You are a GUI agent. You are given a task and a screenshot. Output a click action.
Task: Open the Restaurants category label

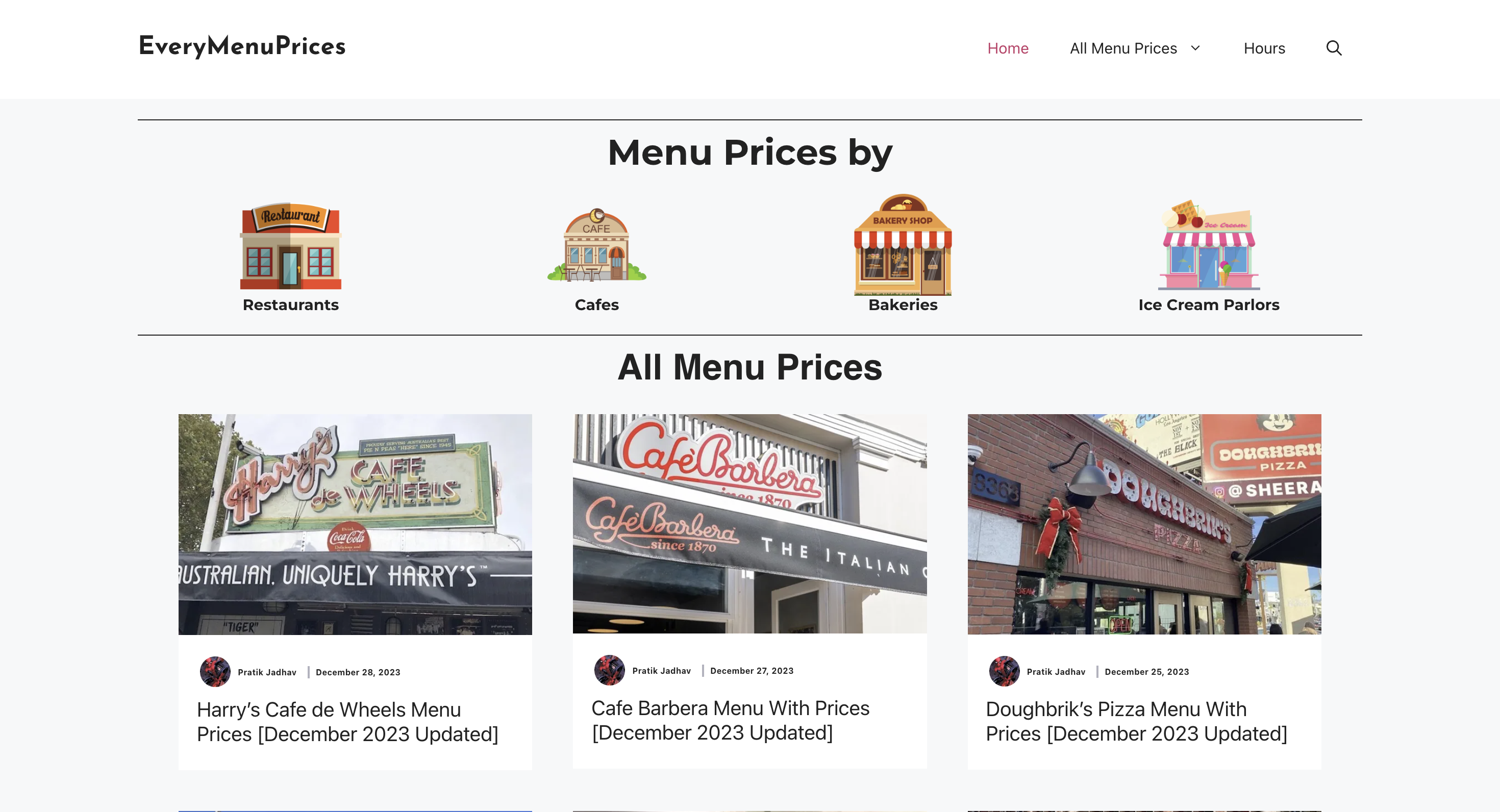(291, 304)
